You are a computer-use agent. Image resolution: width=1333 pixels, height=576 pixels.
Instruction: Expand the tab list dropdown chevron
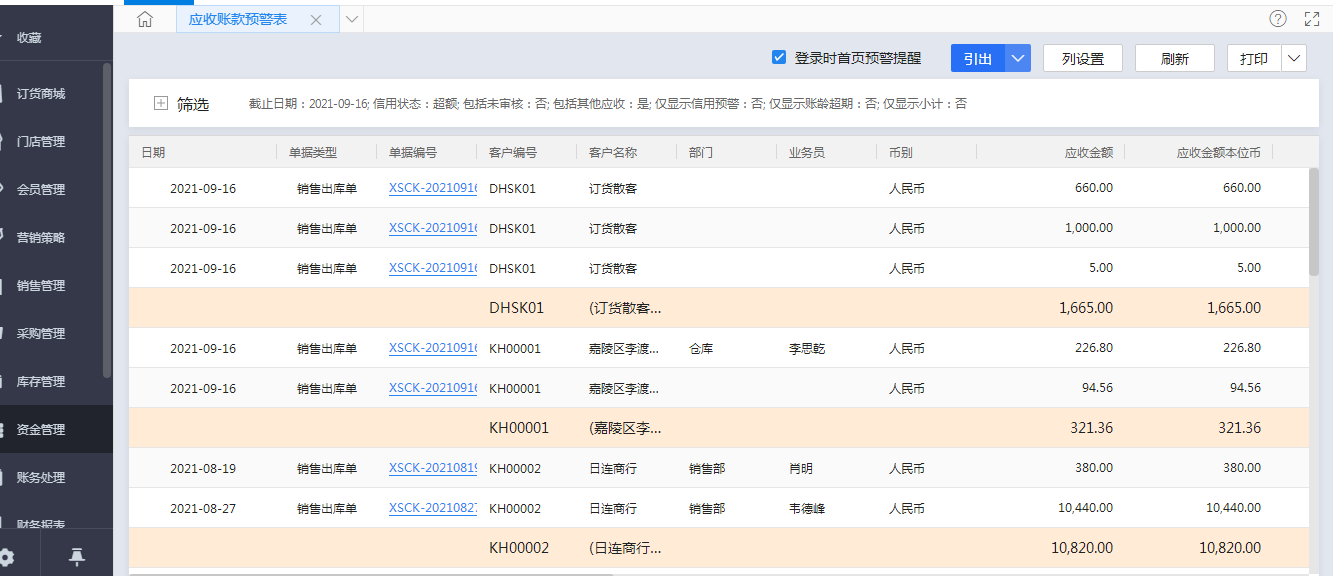[x=352, y=19]
